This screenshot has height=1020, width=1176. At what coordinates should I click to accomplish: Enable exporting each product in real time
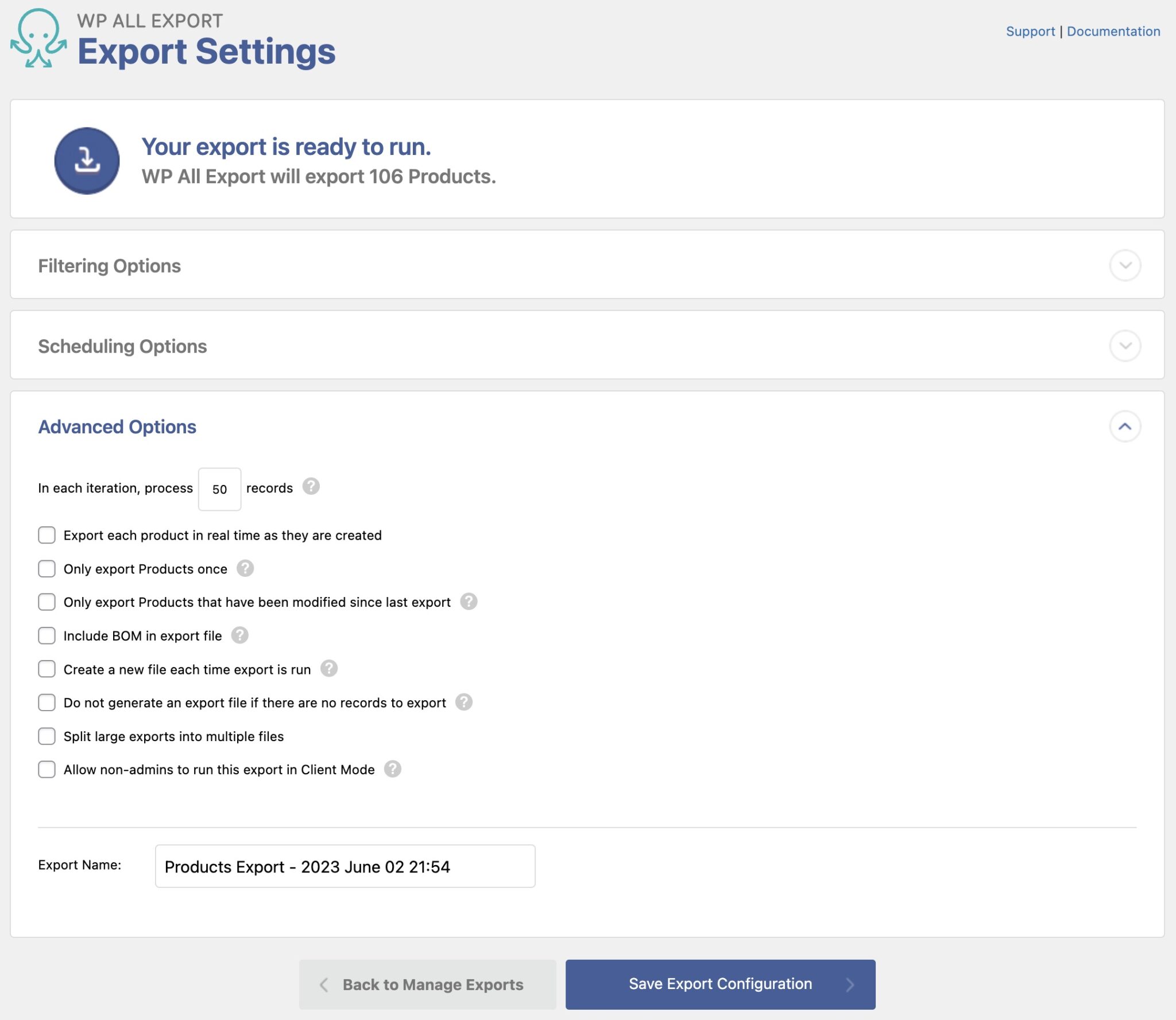[47, 535]
